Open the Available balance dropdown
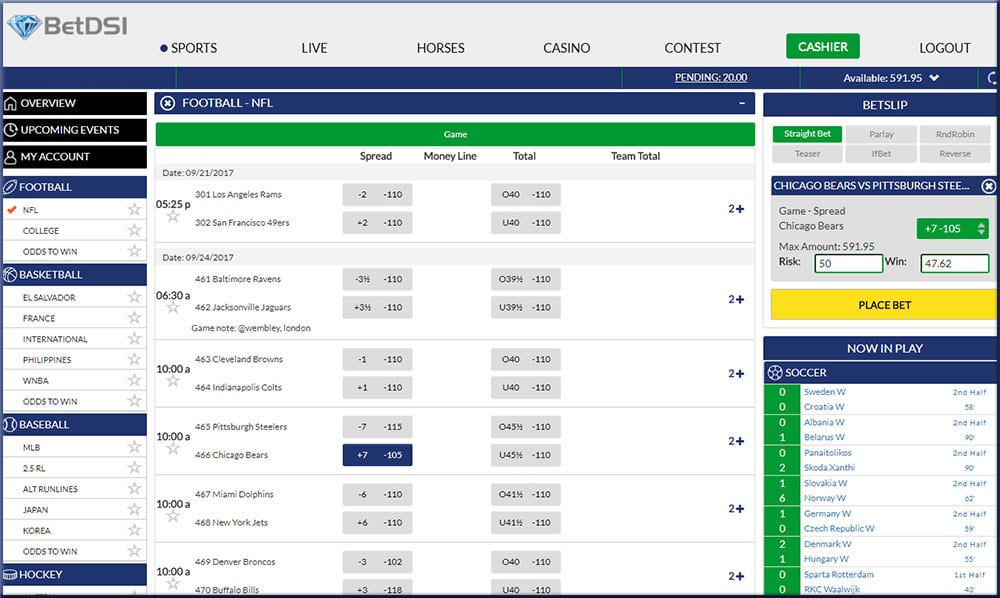 tap(934, 78)
